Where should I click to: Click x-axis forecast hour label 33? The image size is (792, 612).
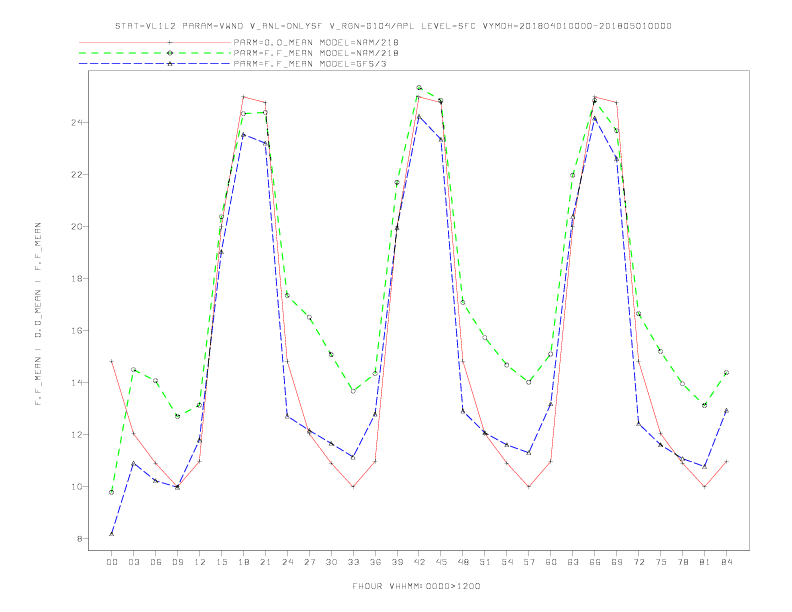point(353,562)
